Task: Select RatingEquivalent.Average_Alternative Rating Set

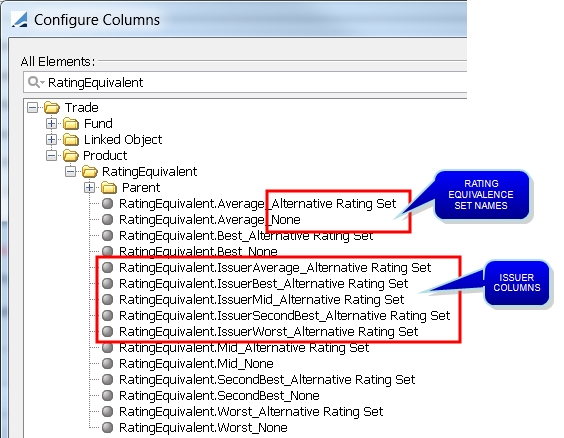Action: (257, 204)
